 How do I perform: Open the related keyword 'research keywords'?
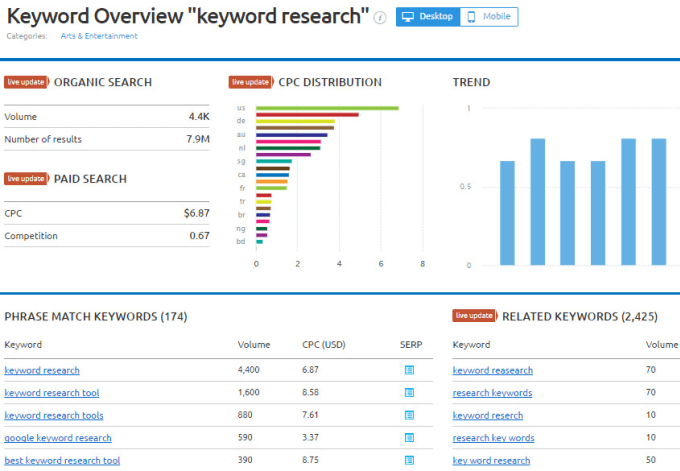(492, 393)
